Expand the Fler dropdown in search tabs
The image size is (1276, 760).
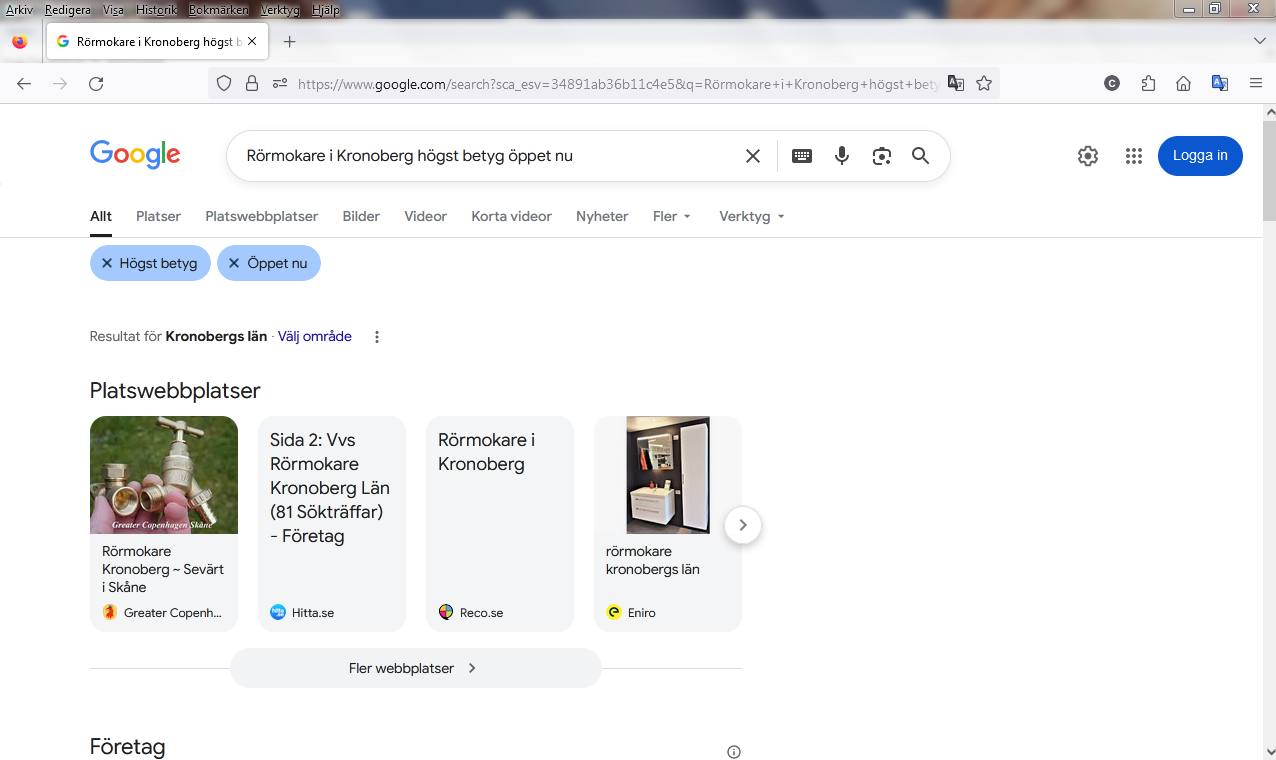(671, 216)
